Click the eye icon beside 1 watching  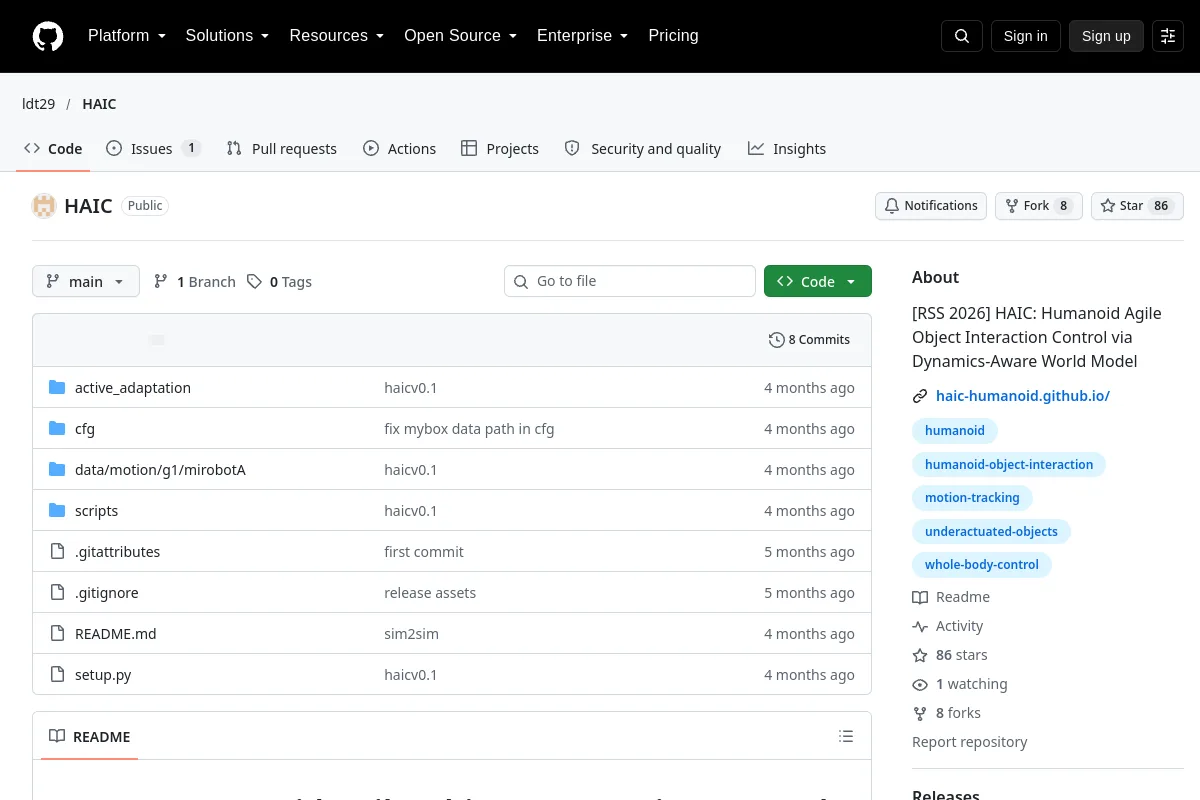pos(920,684)
